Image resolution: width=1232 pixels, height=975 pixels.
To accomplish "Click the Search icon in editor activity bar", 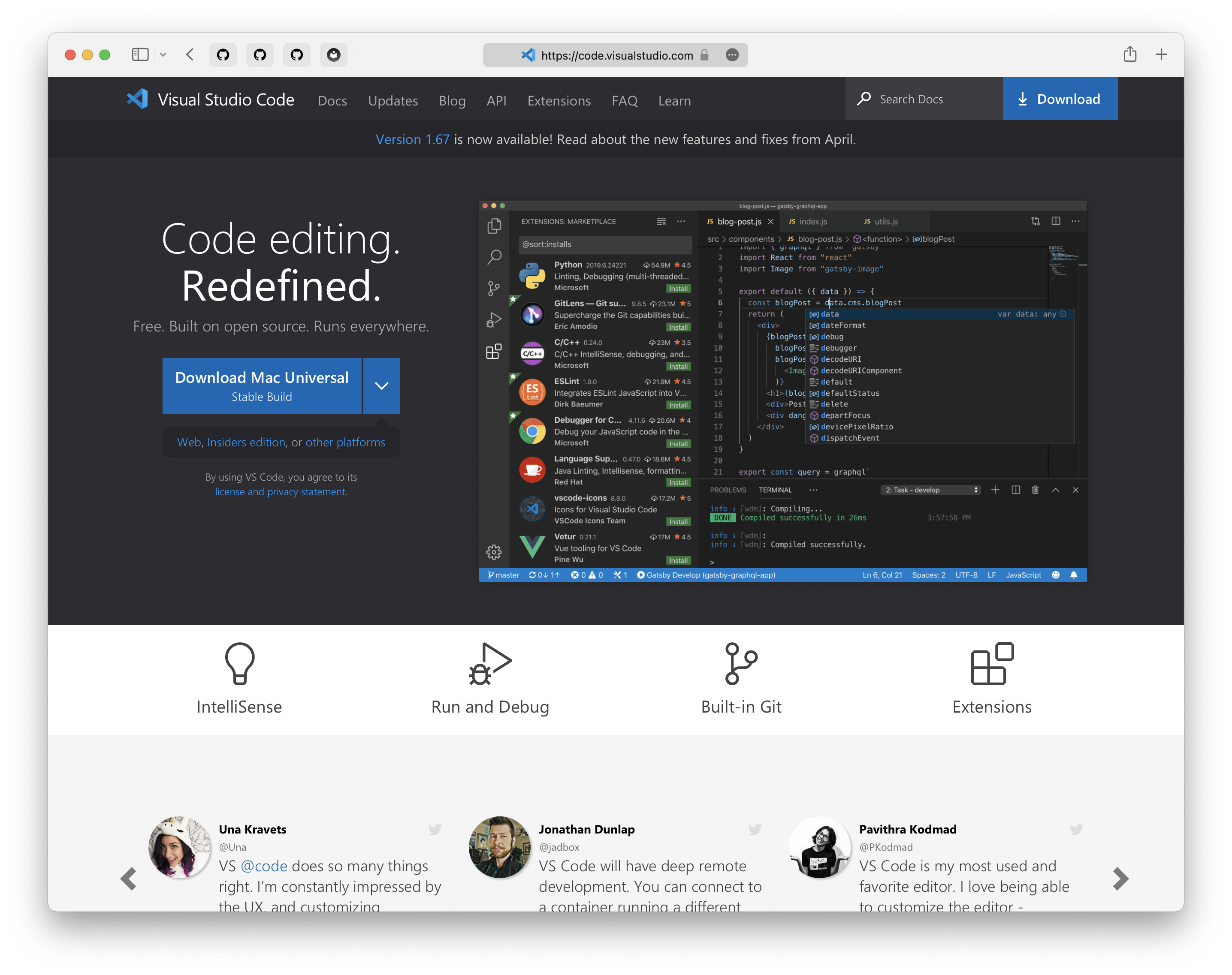I will point(494,257).
